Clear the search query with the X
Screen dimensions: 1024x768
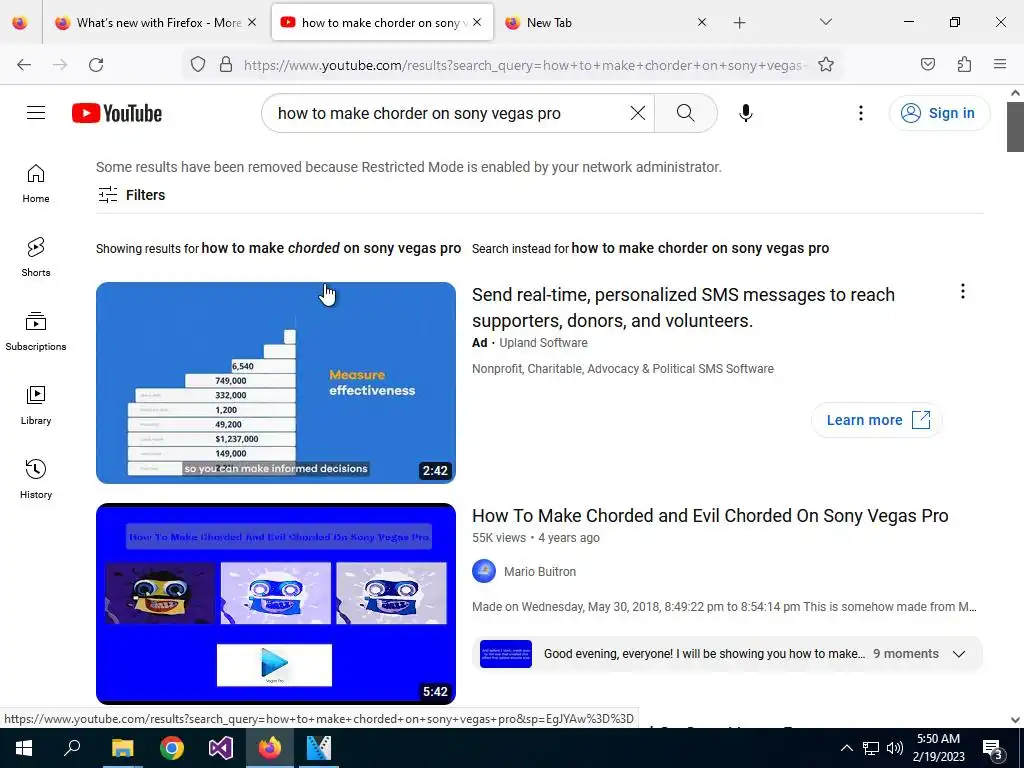coord(637,113)
